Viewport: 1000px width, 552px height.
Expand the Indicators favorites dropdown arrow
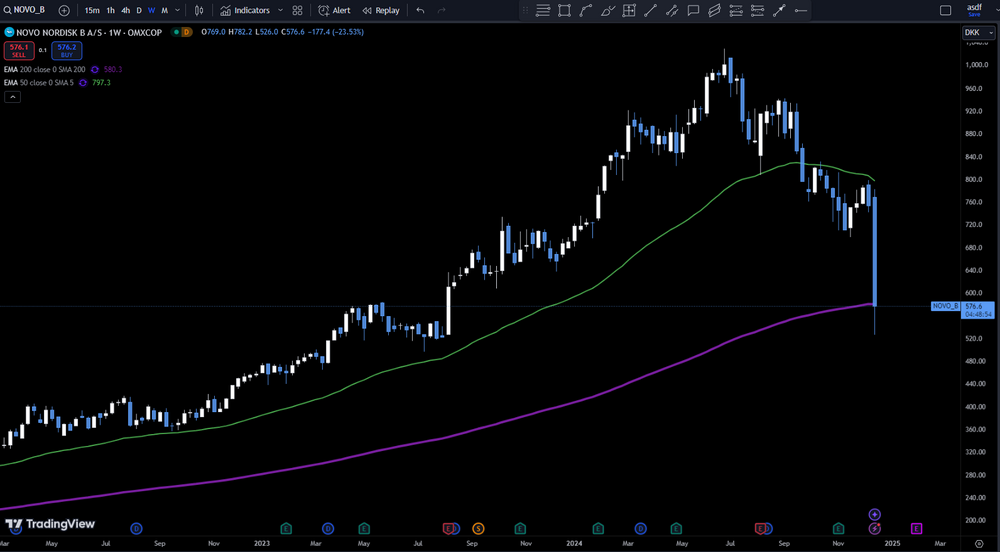point(280,10)
